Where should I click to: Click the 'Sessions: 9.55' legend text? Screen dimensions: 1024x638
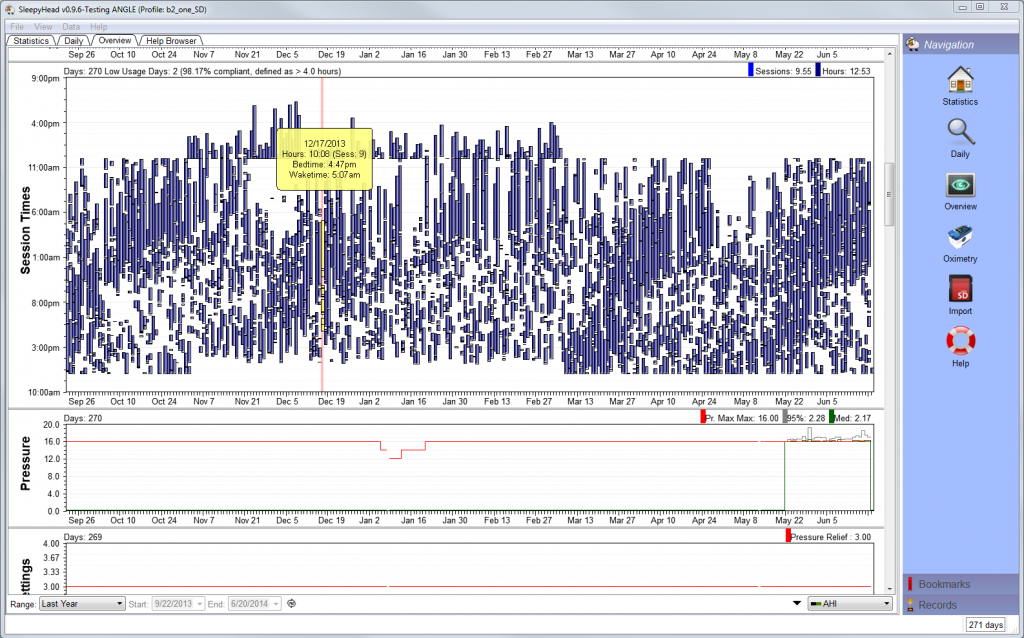click(783, 71)
